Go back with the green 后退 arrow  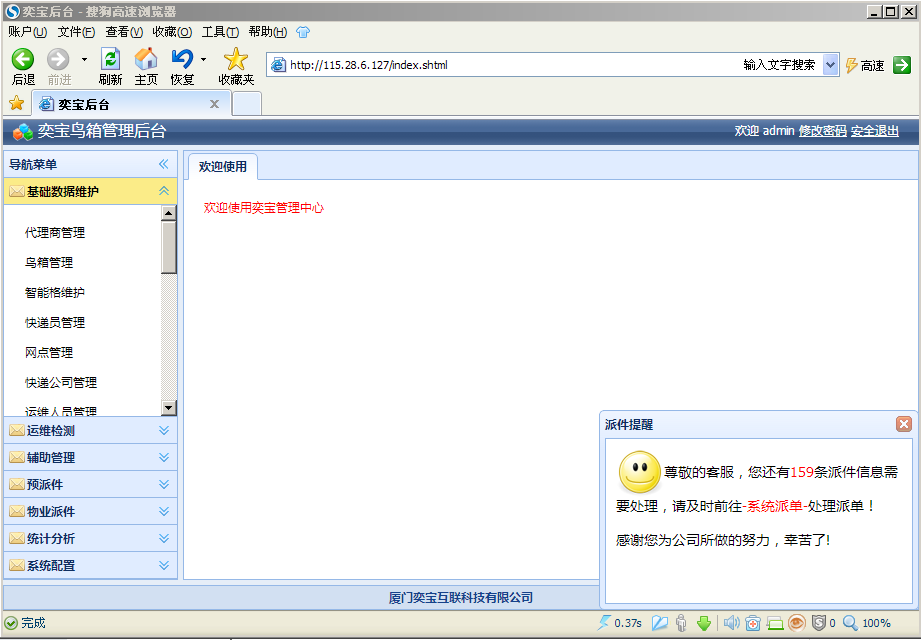(x=23, y=59)
